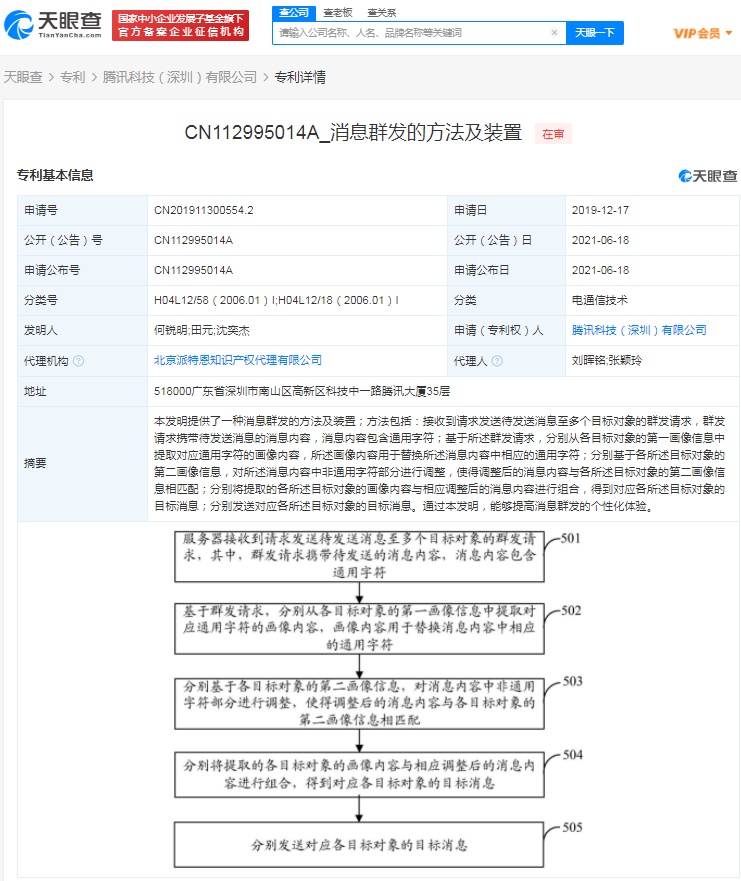Select application date 2019-12-17
Image resolution: width=741 pixels, height=881 pixels.
(x=600, y=210)
